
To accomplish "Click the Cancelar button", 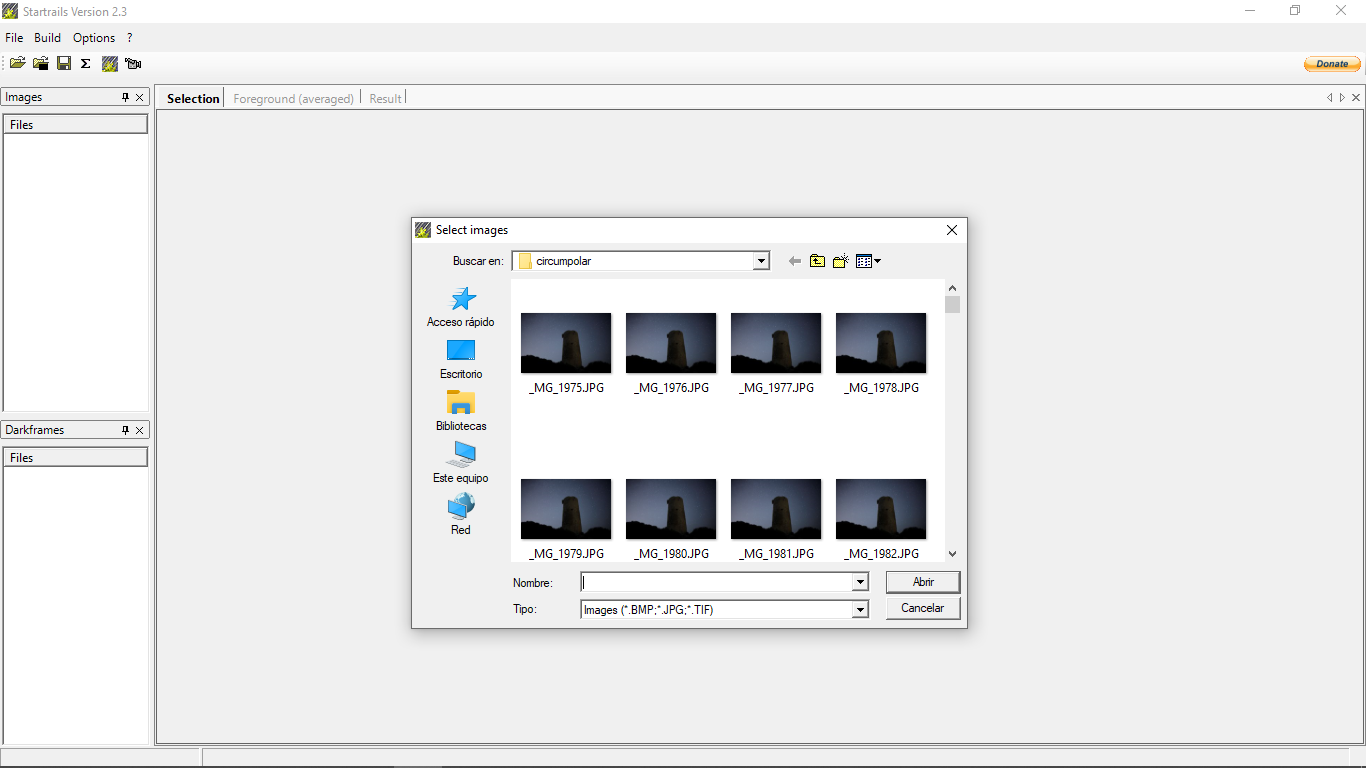I will pos(923,608).
